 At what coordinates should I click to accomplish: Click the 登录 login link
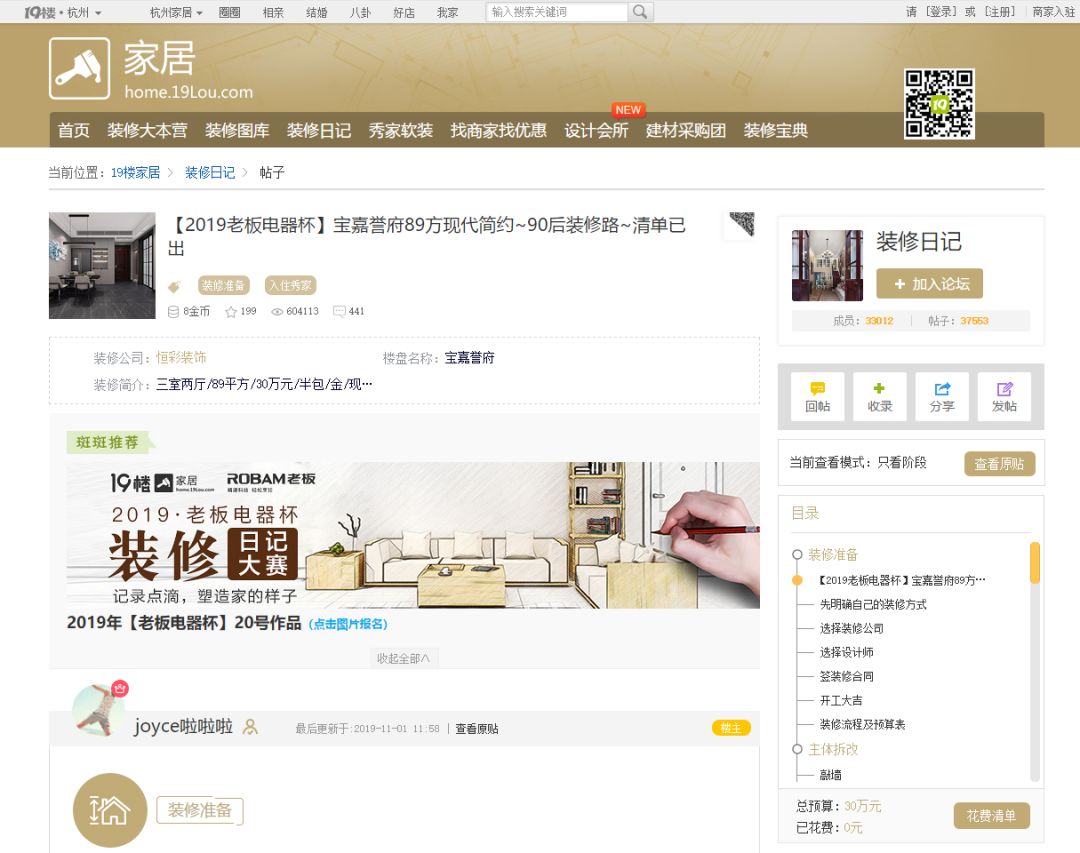(x=941, y=12)
